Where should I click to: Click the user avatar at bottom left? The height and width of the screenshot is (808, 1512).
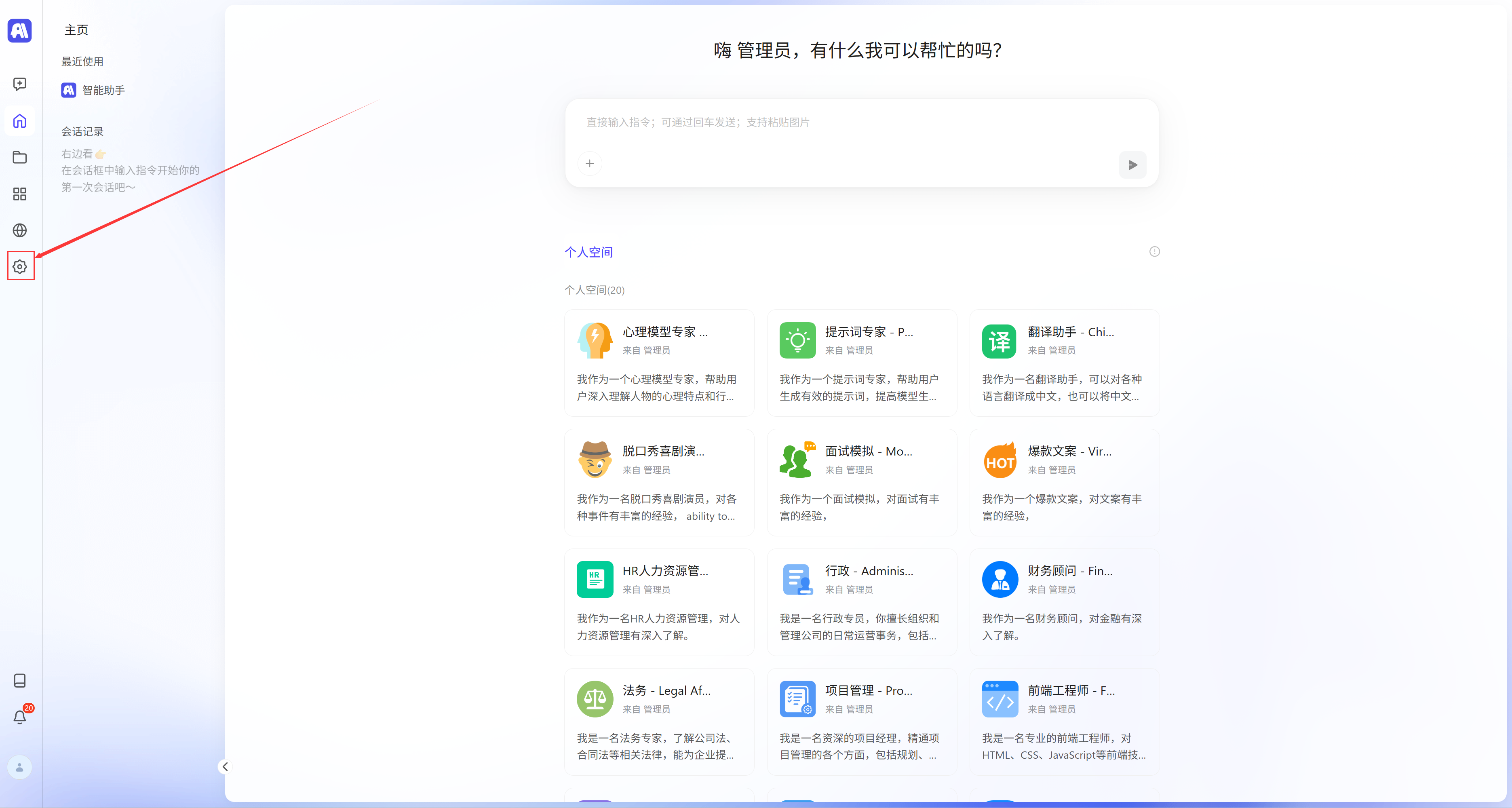click(19, 768)
